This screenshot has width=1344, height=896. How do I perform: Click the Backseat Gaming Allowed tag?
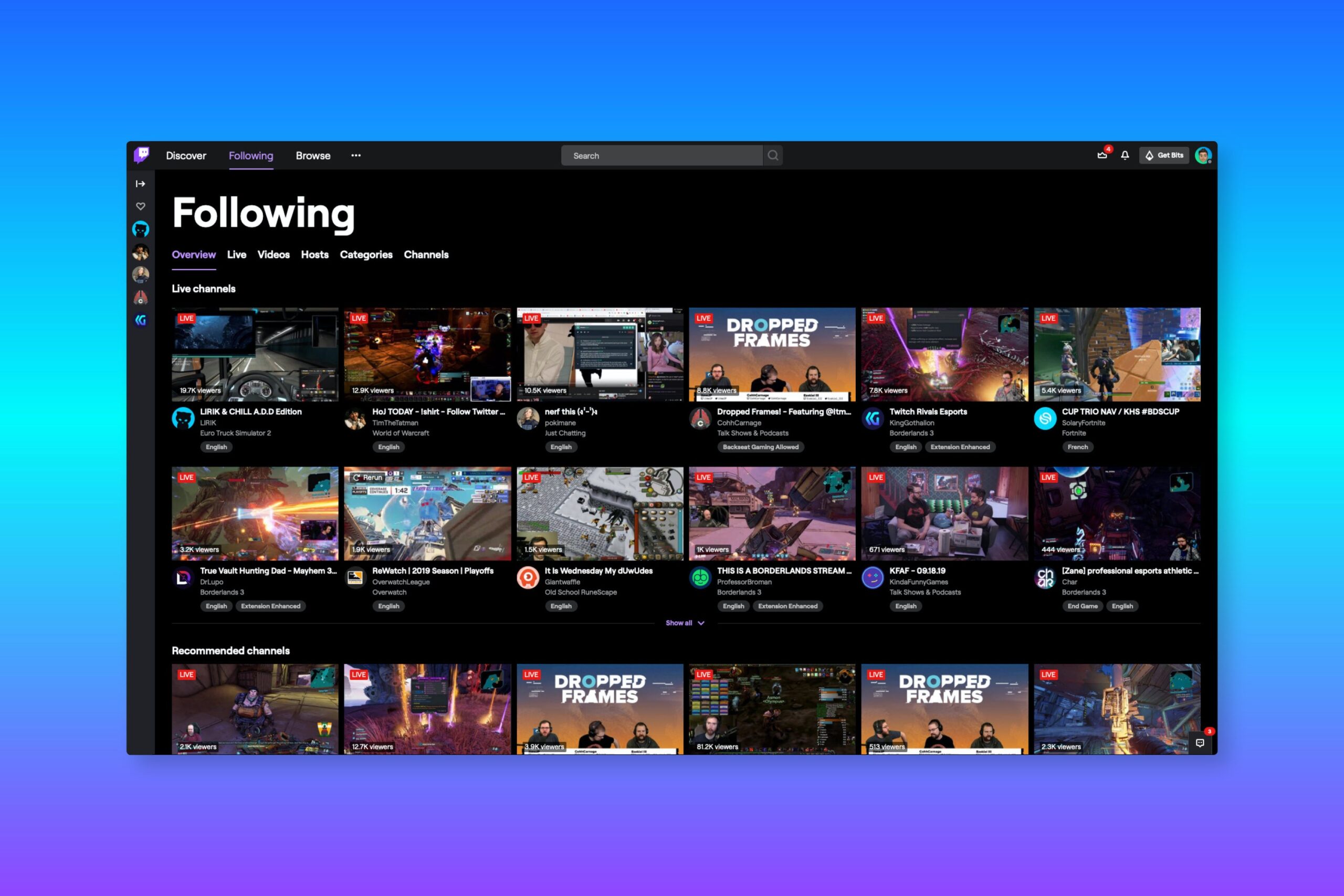coord(761,447)
